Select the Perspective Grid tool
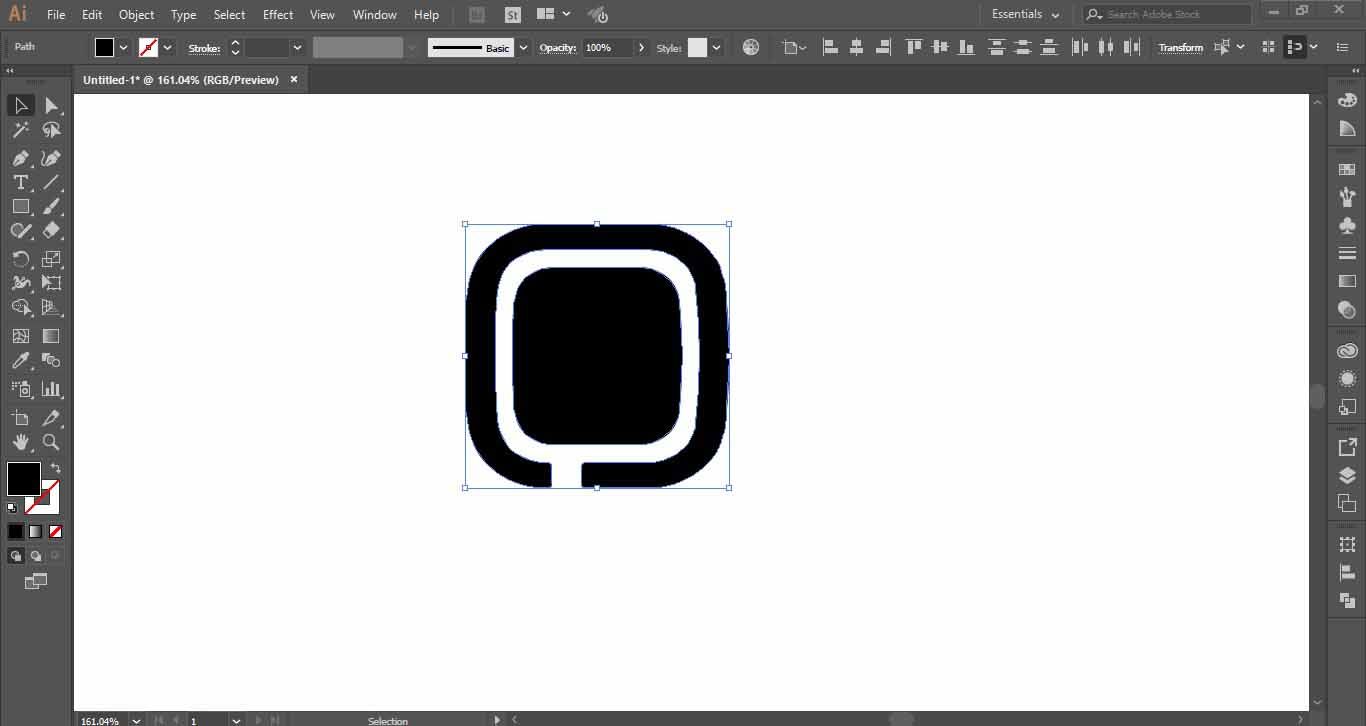 coord(51,308)
